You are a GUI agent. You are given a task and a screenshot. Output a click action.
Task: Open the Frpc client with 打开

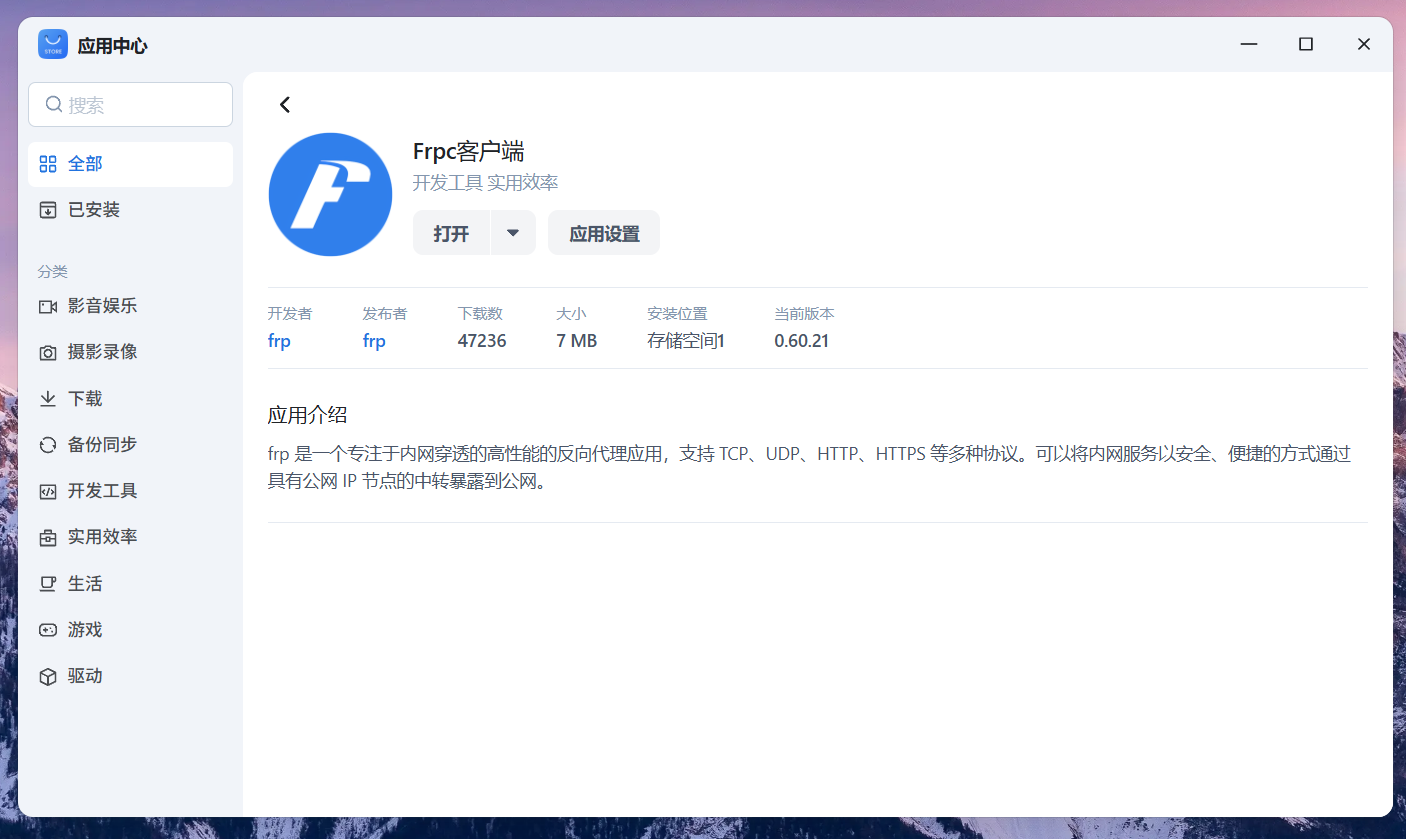pyautogui.click(x=451, y=233)
